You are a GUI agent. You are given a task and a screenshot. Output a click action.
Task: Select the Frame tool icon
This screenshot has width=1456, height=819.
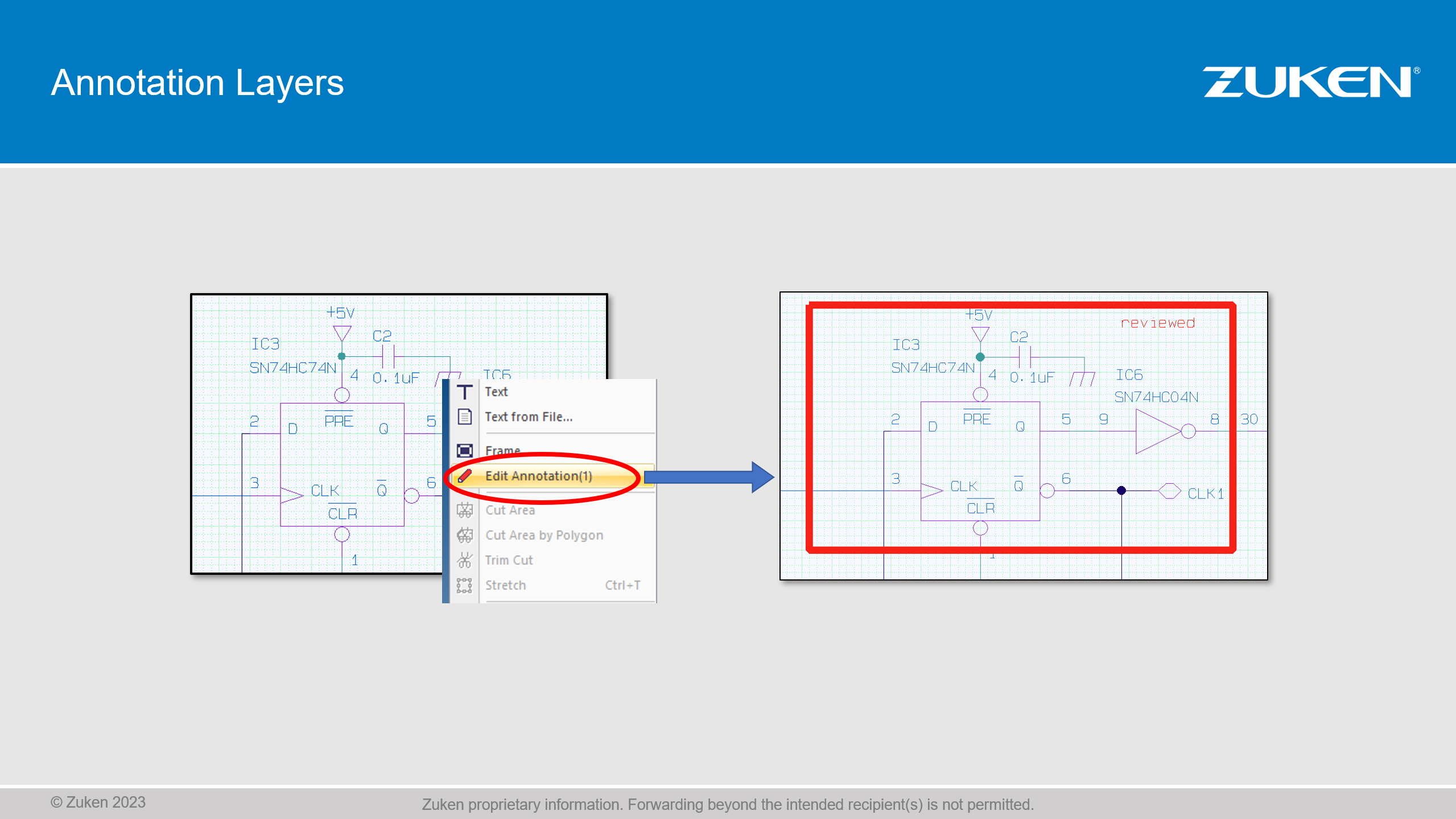click(464, 450)
